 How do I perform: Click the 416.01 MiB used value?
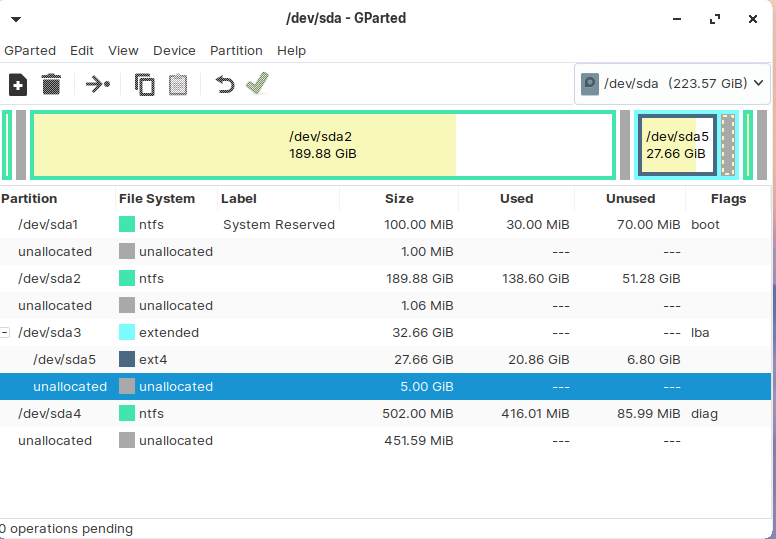click(x=535, y=413)
